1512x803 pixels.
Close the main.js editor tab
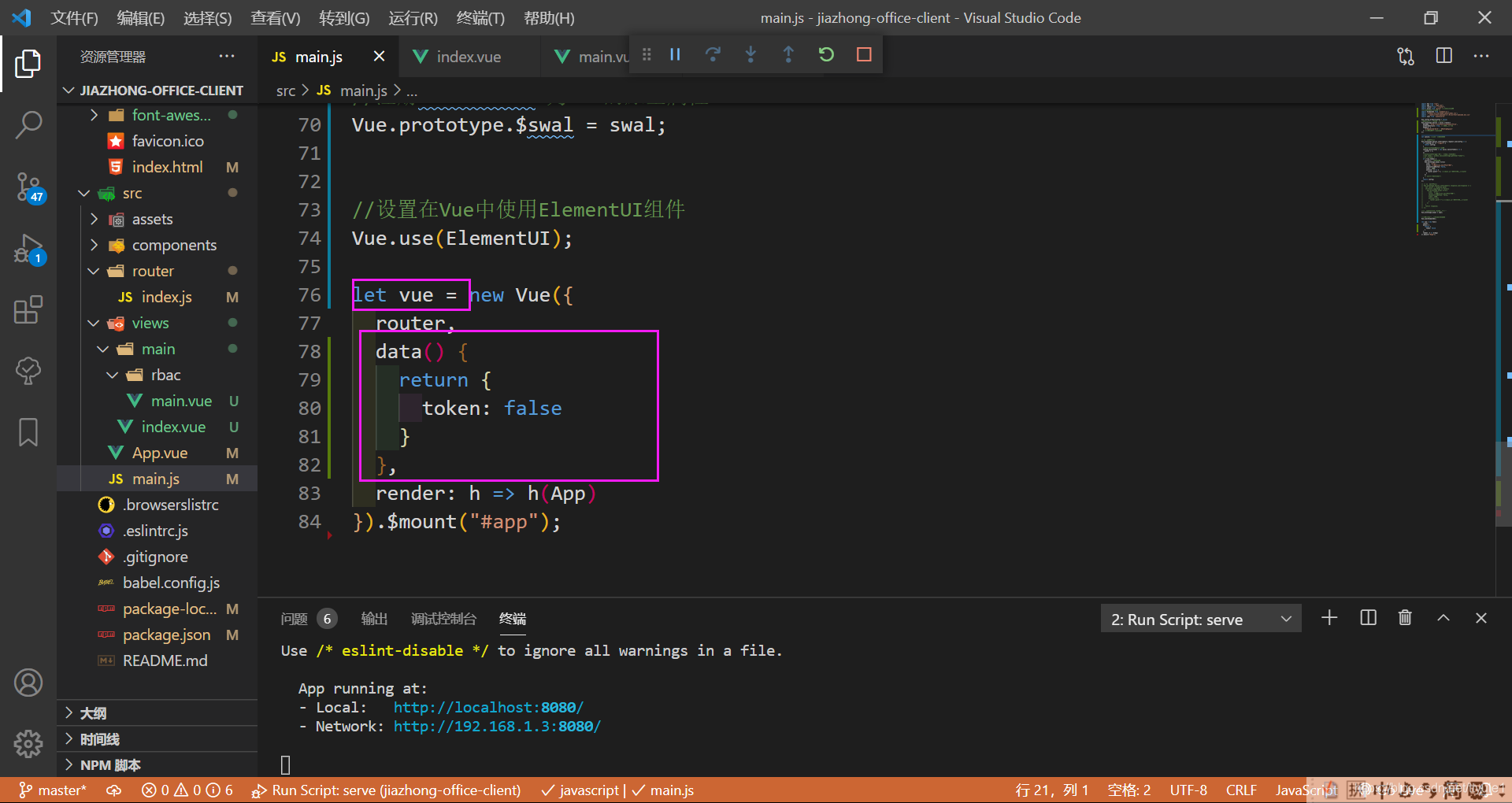[x=379, y=56]
